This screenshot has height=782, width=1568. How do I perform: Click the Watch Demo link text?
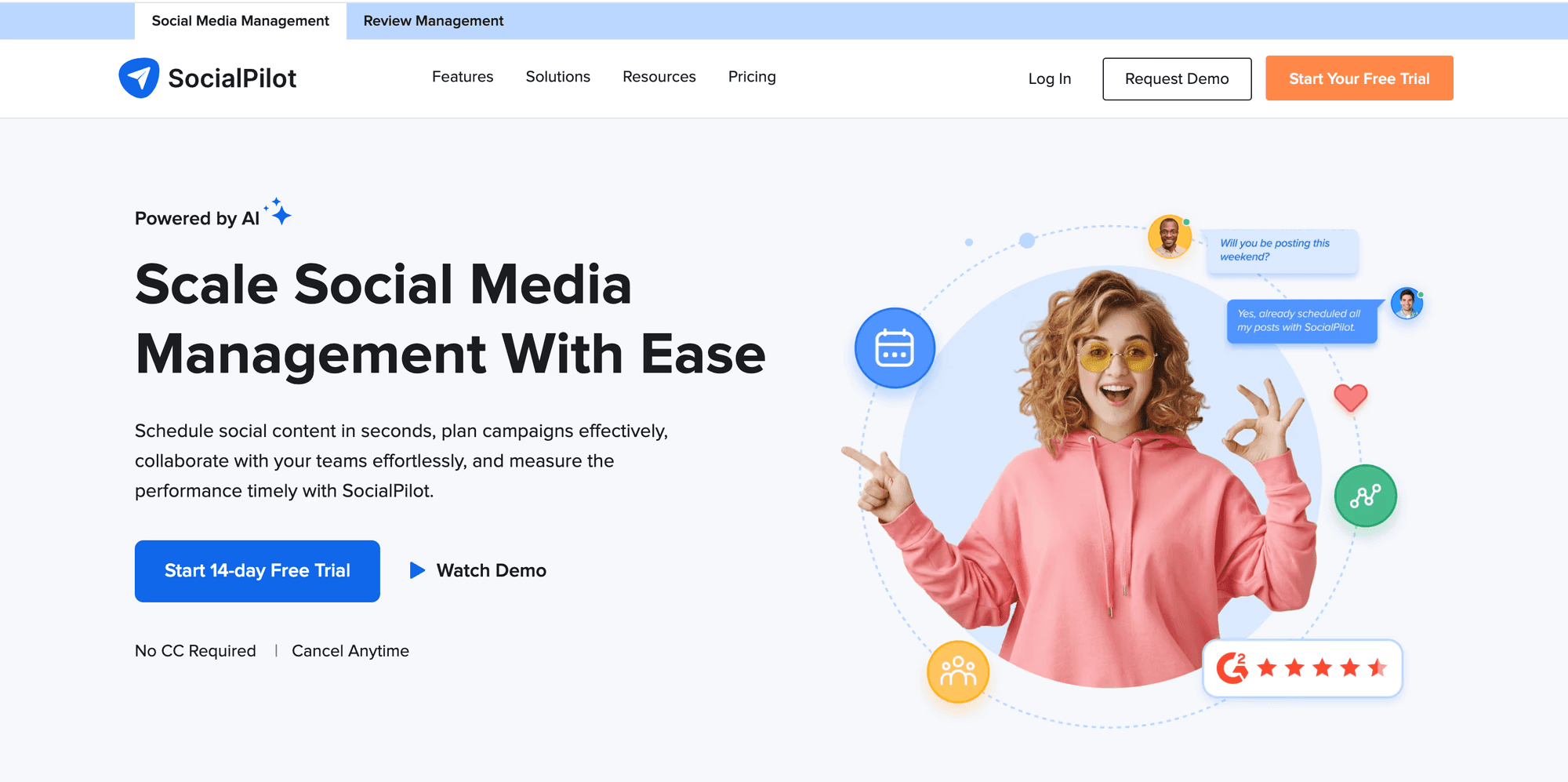[492, 570]
